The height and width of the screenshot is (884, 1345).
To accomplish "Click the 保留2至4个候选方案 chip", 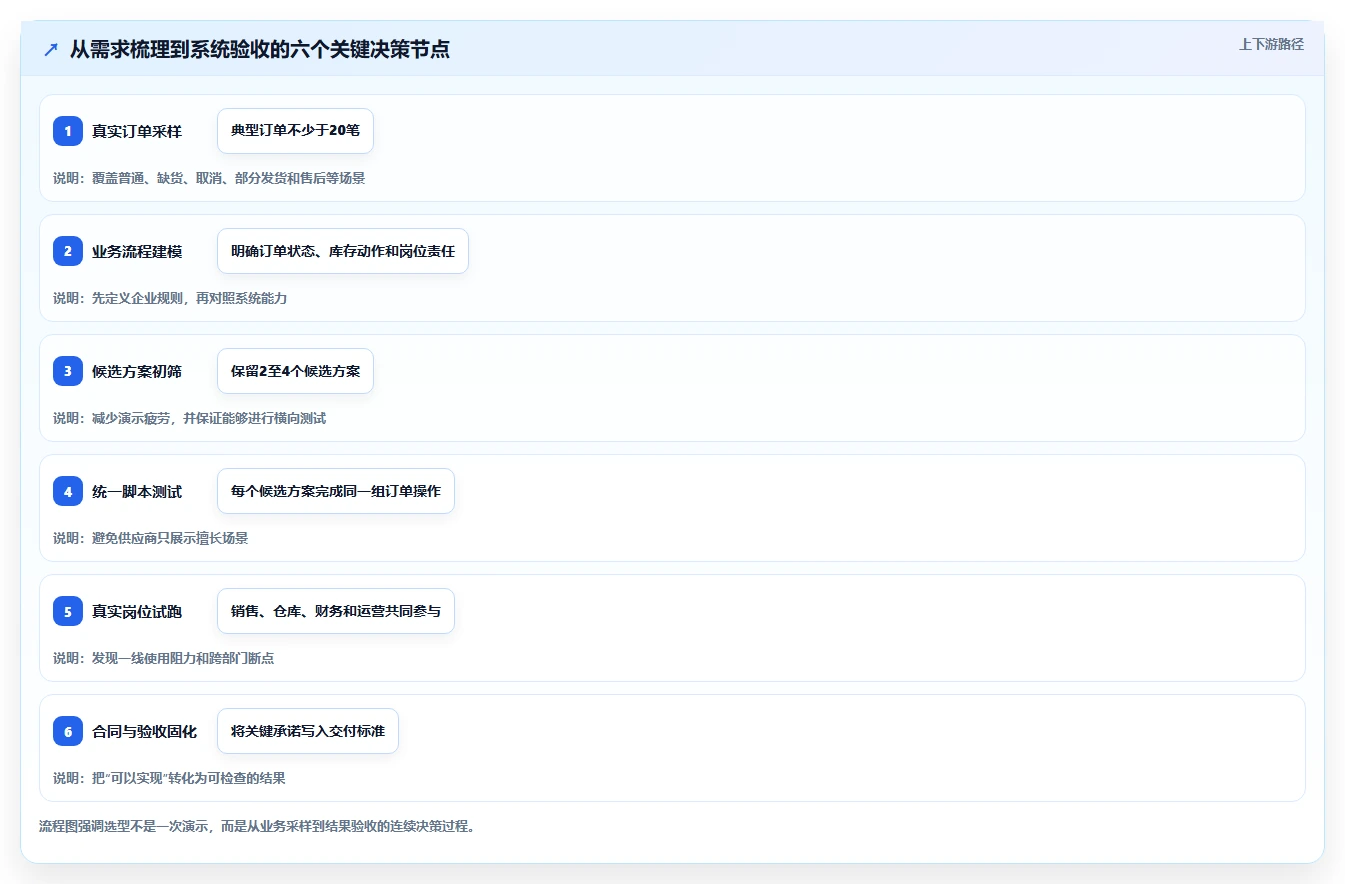I will [x=295, y=371].
